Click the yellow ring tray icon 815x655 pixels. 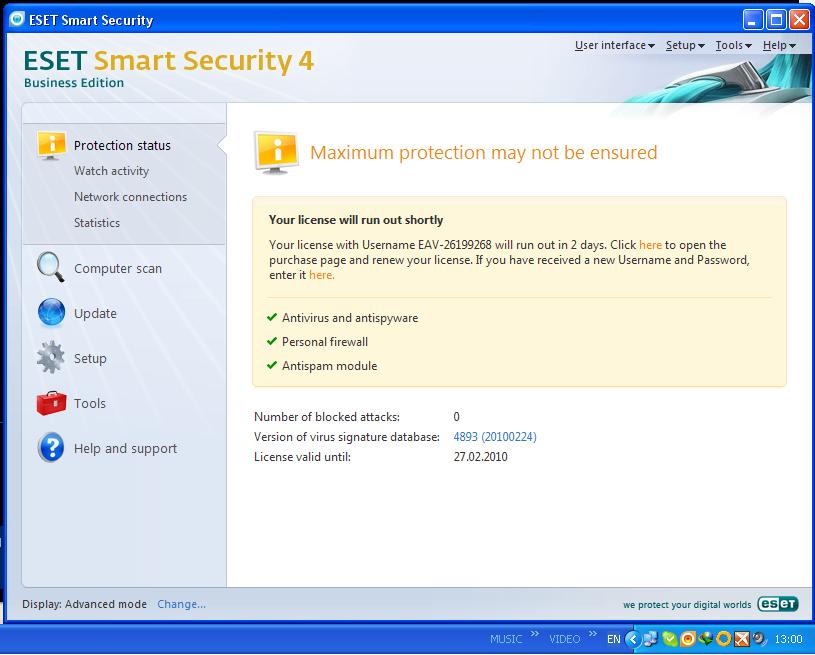point(724,638)
